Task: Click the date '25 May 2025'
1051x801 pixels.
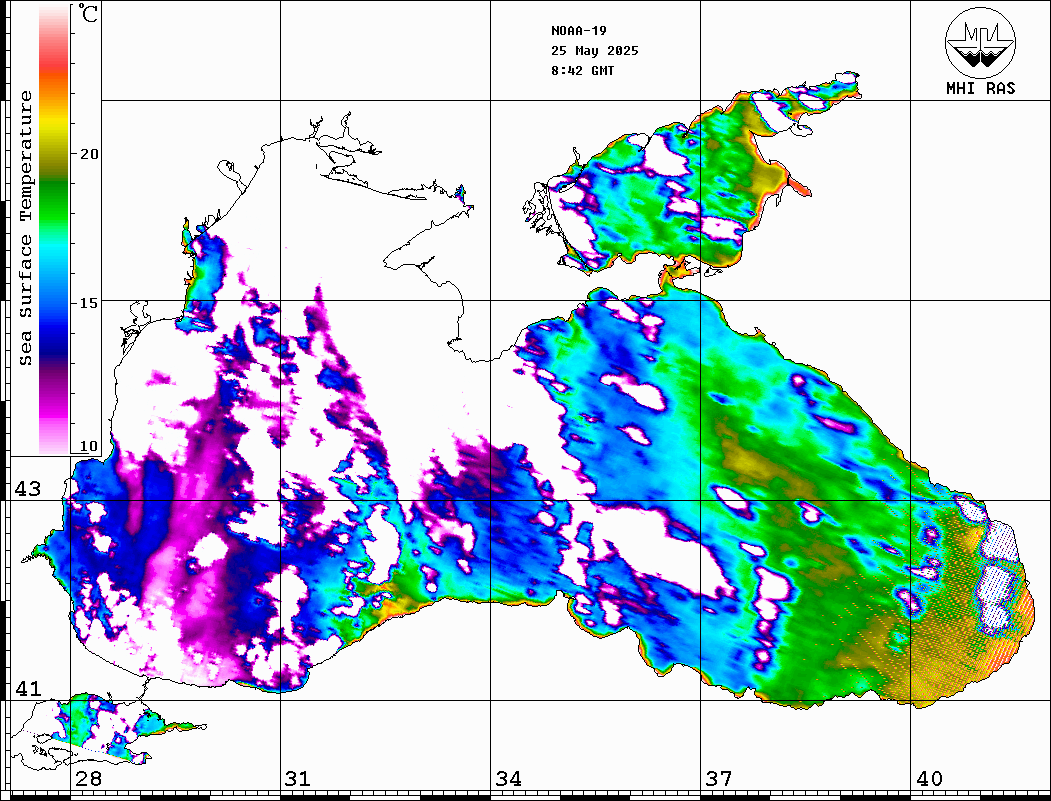Action: point(595,51)
